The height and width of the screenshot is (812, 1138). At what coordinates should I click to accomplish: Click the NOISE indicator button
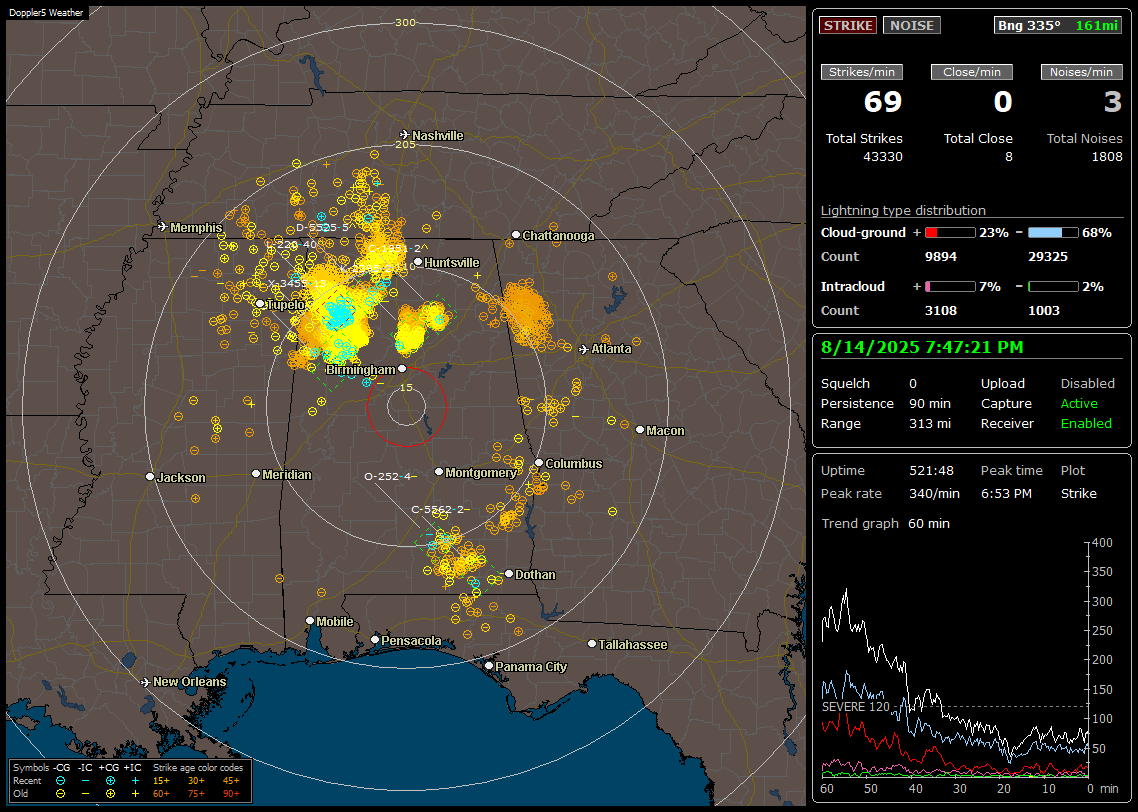pyautogui.click(x=912, y=25)
